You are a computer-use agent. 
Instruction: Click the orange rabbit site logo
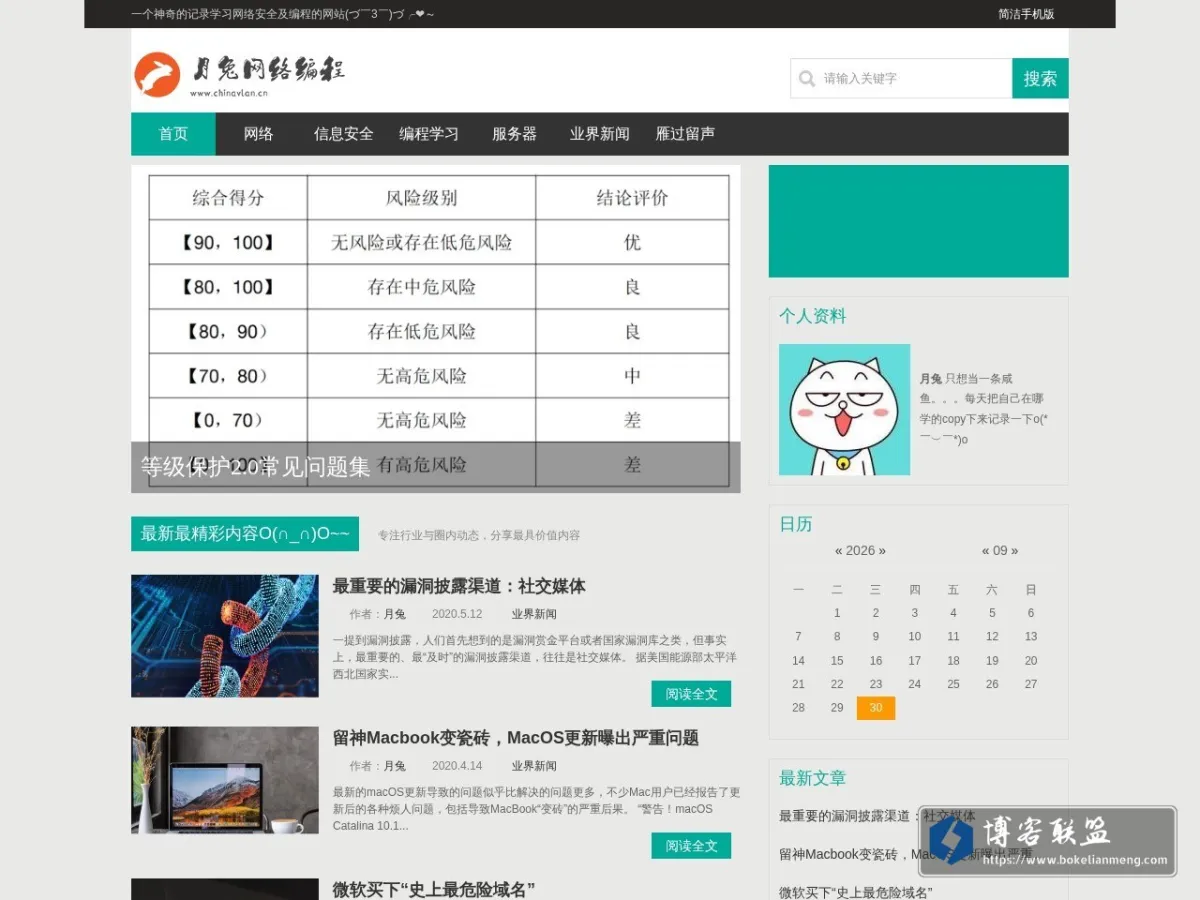(x=157, y=75)
